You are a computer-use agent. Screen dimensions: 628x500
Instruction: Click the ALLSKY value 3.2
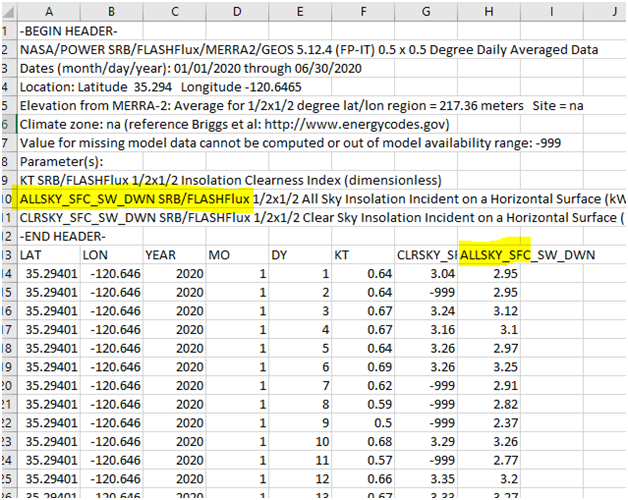pyautogui.click(x=489, y=479)
